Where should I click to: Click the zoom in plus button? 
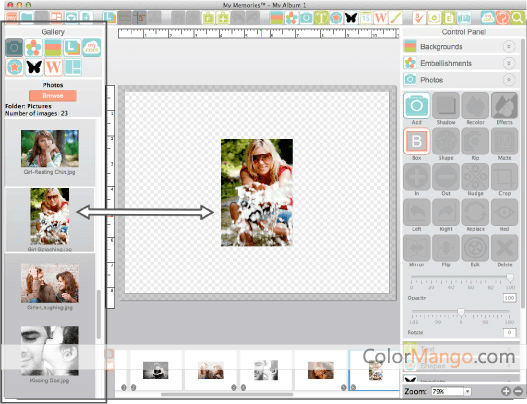[506, 391]
